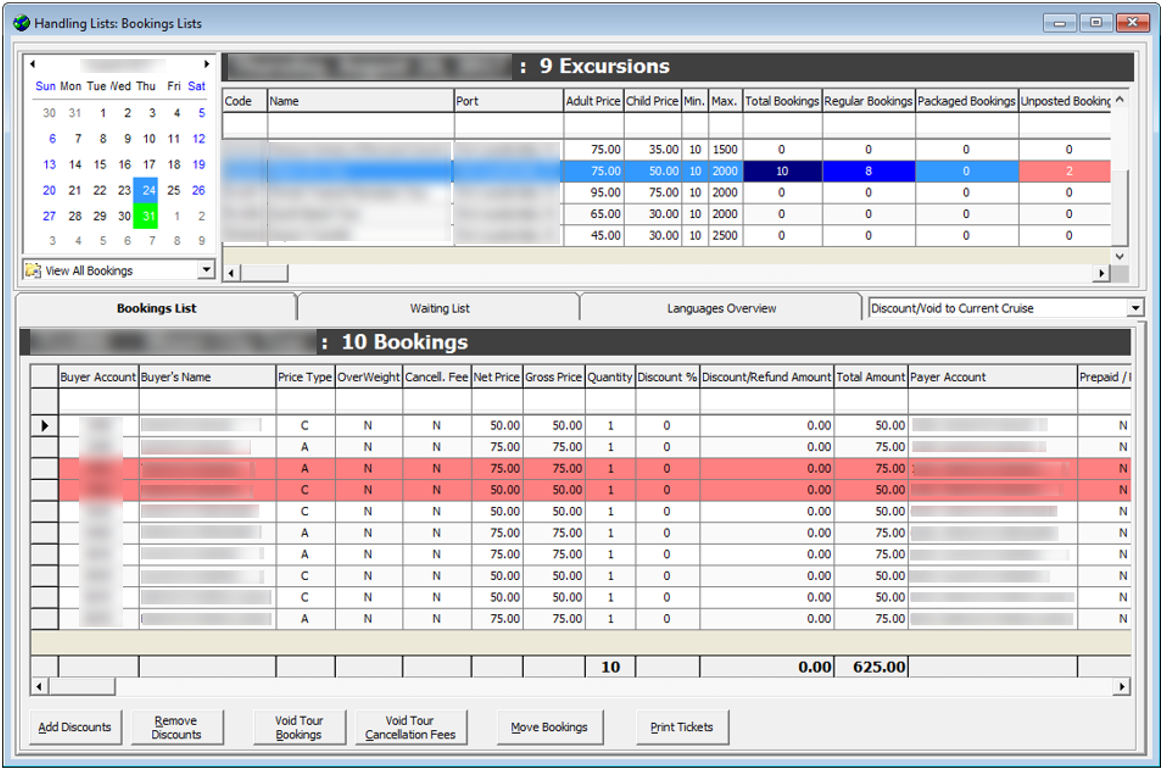1161x770 pixels.
Task: Click the Net Price column header
Action: point(497,377)
